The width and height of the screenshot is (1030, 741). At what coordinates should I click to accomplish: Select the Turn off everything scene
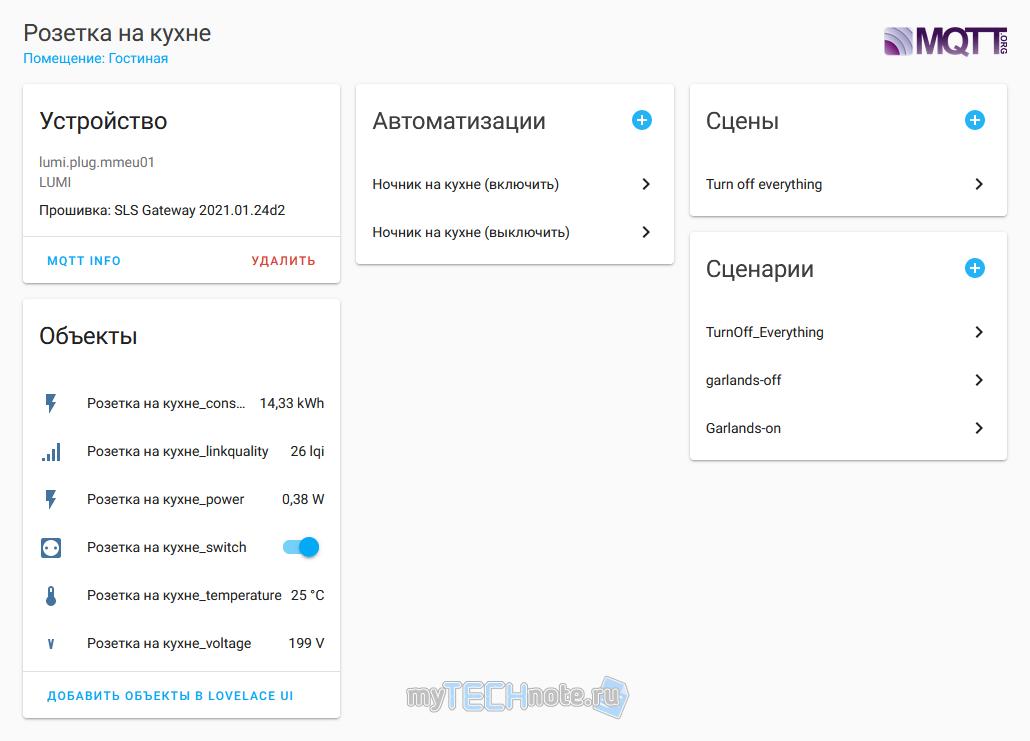pyautogui.click(x=848, y=184)
